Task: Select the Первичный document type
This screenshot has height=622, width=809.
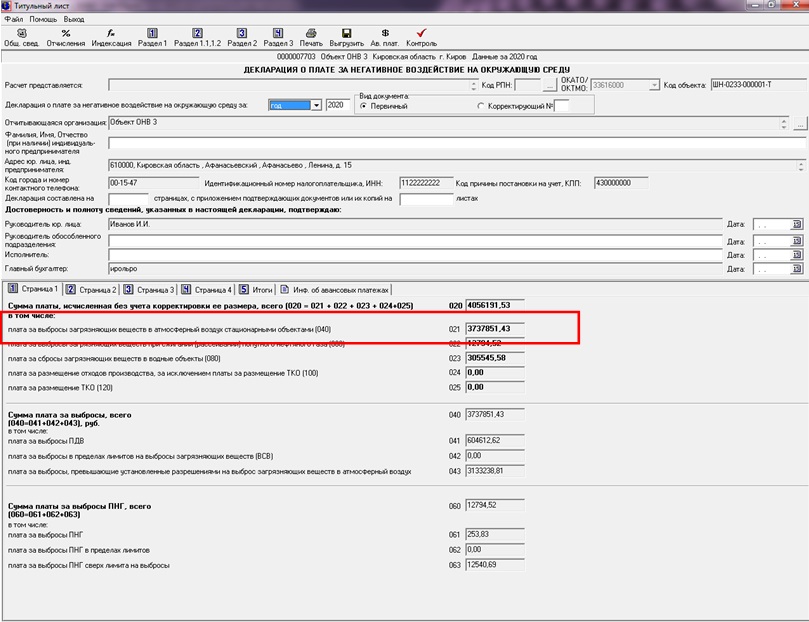Action: (x=363, y=105)
